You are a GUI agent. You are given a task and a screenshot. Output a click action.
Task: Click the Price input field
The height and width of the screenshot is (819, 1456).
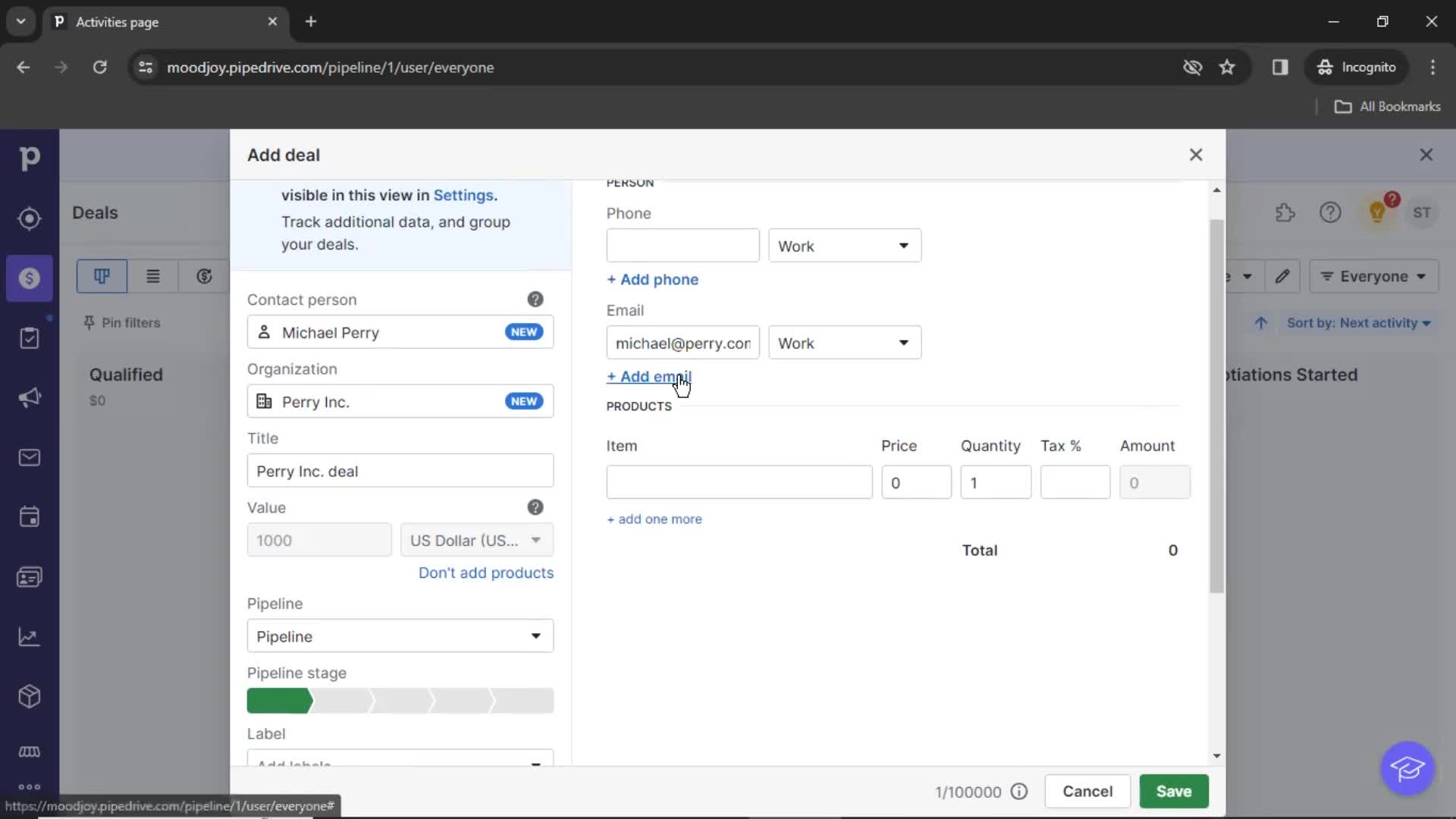(916, 482)
